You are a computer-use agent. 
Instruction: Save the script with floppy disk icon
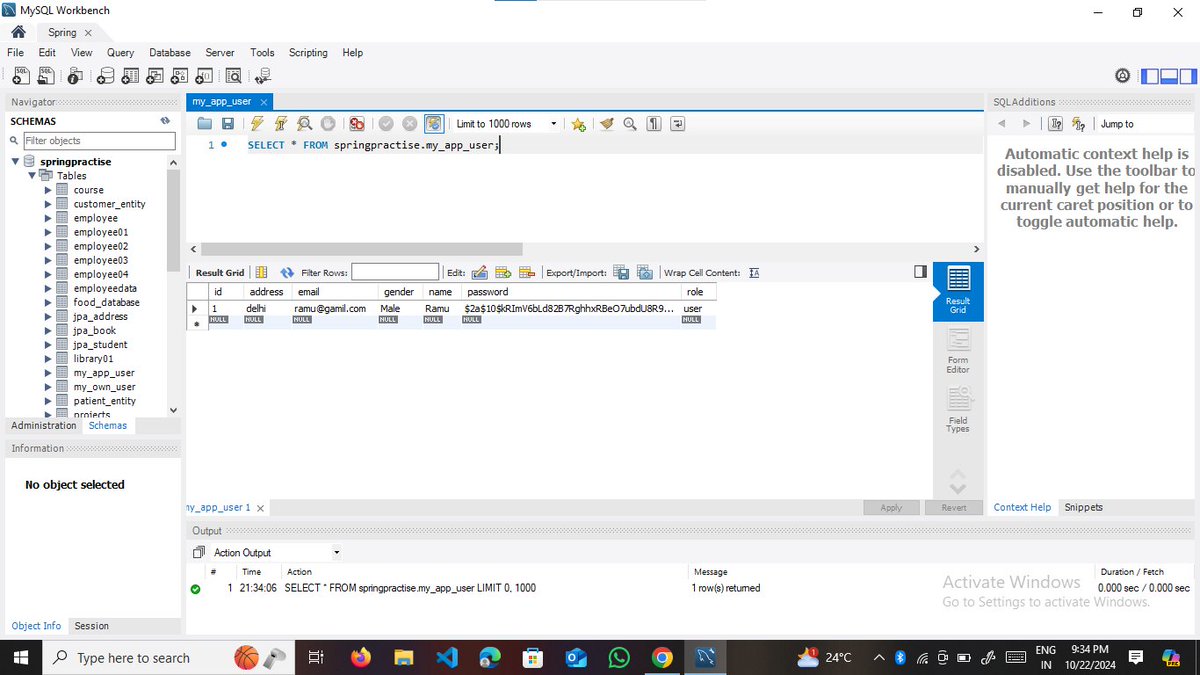228,124
